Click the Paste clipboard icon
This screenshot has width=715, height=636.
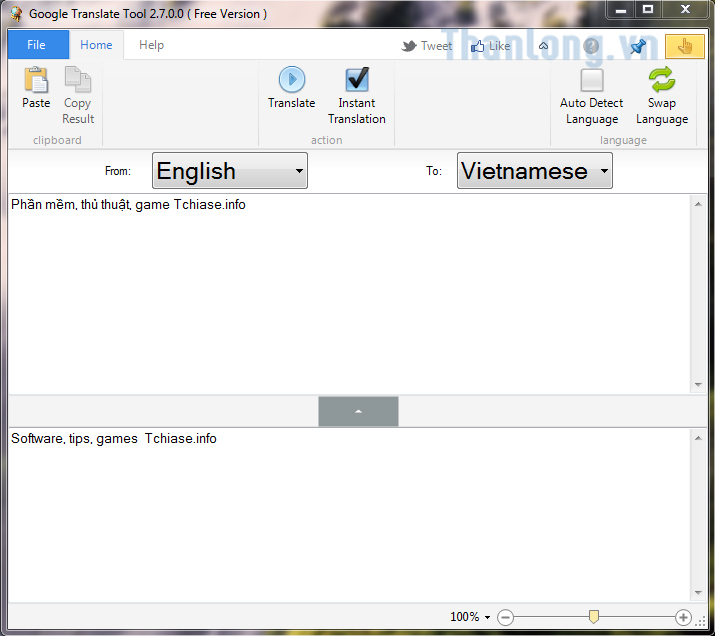[x=36, y=80]
